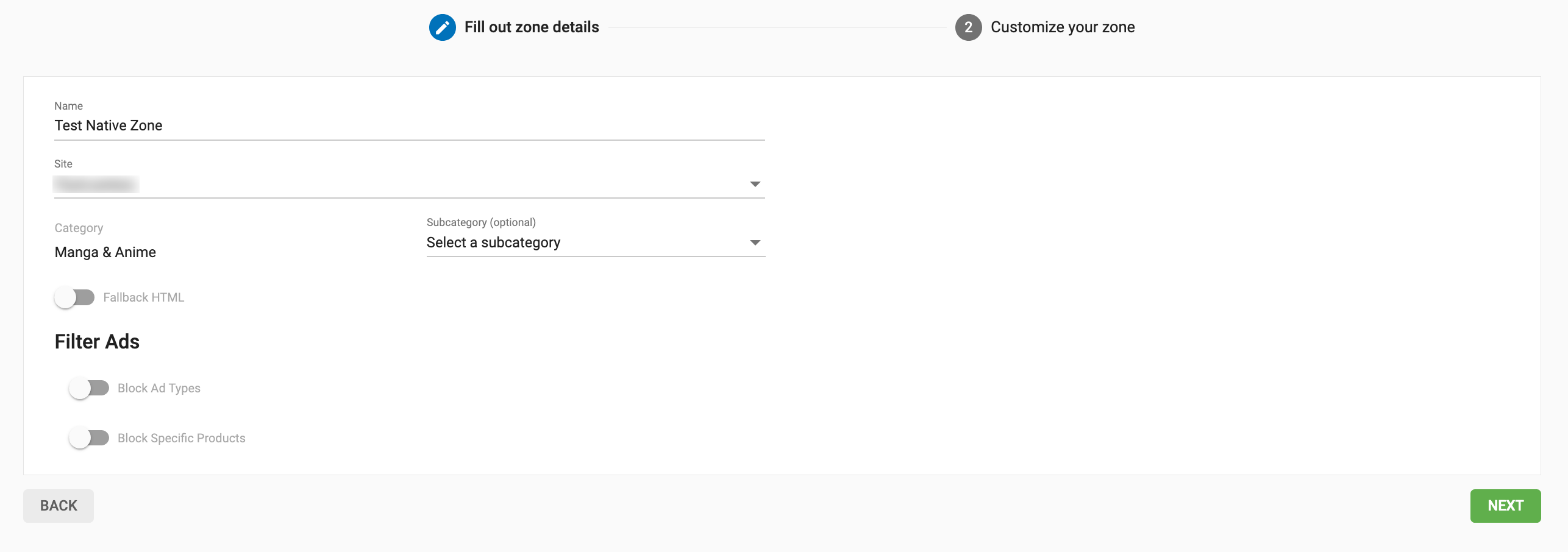
Task: Click the step 2 number circle
Action: (968, 27)
